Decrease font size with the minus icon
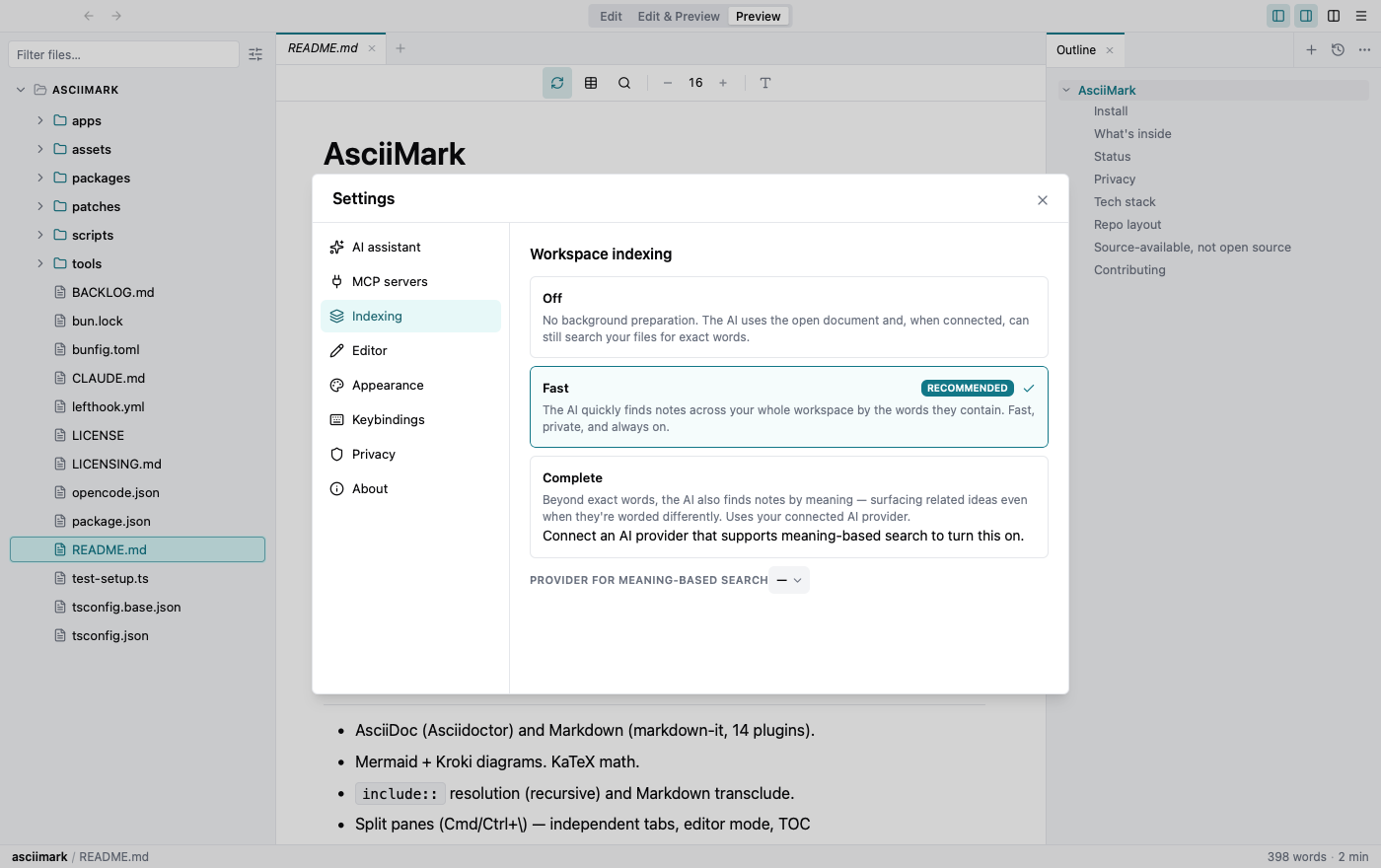The image size is (1381, 868). [668, 83]
